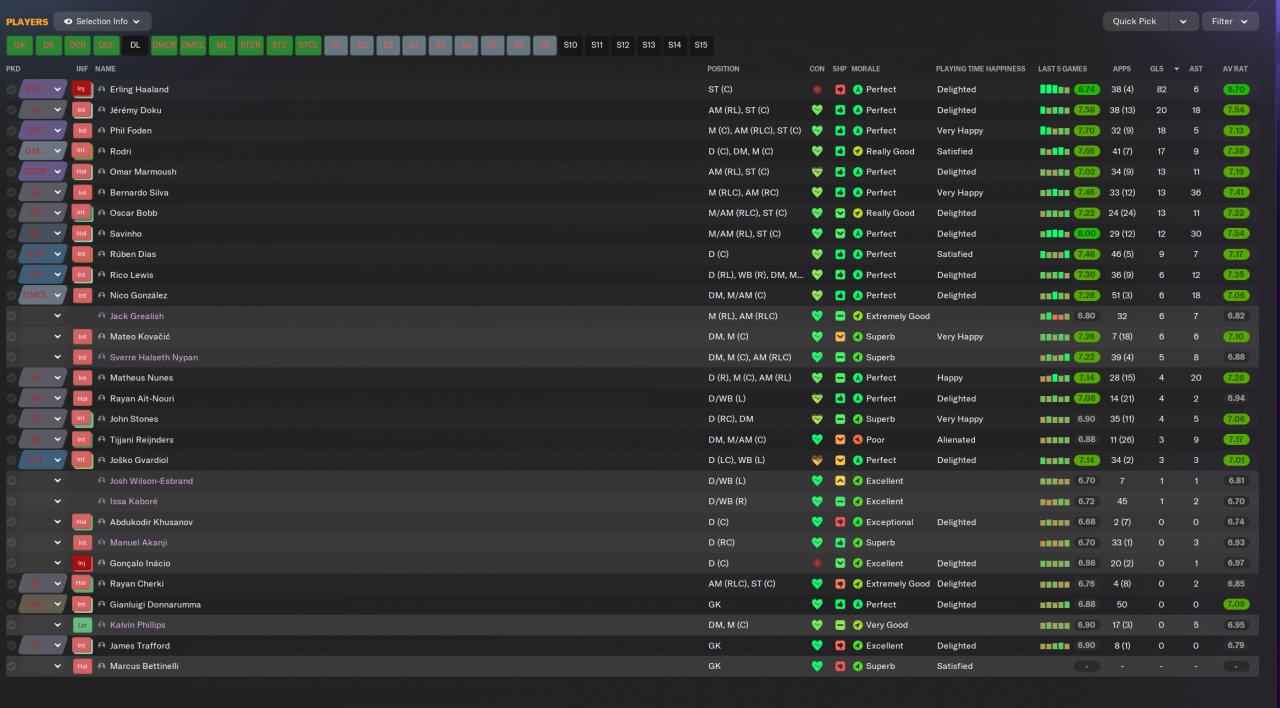
Task: Select the S10 substitute slot
Action: [x=570, y=45]
